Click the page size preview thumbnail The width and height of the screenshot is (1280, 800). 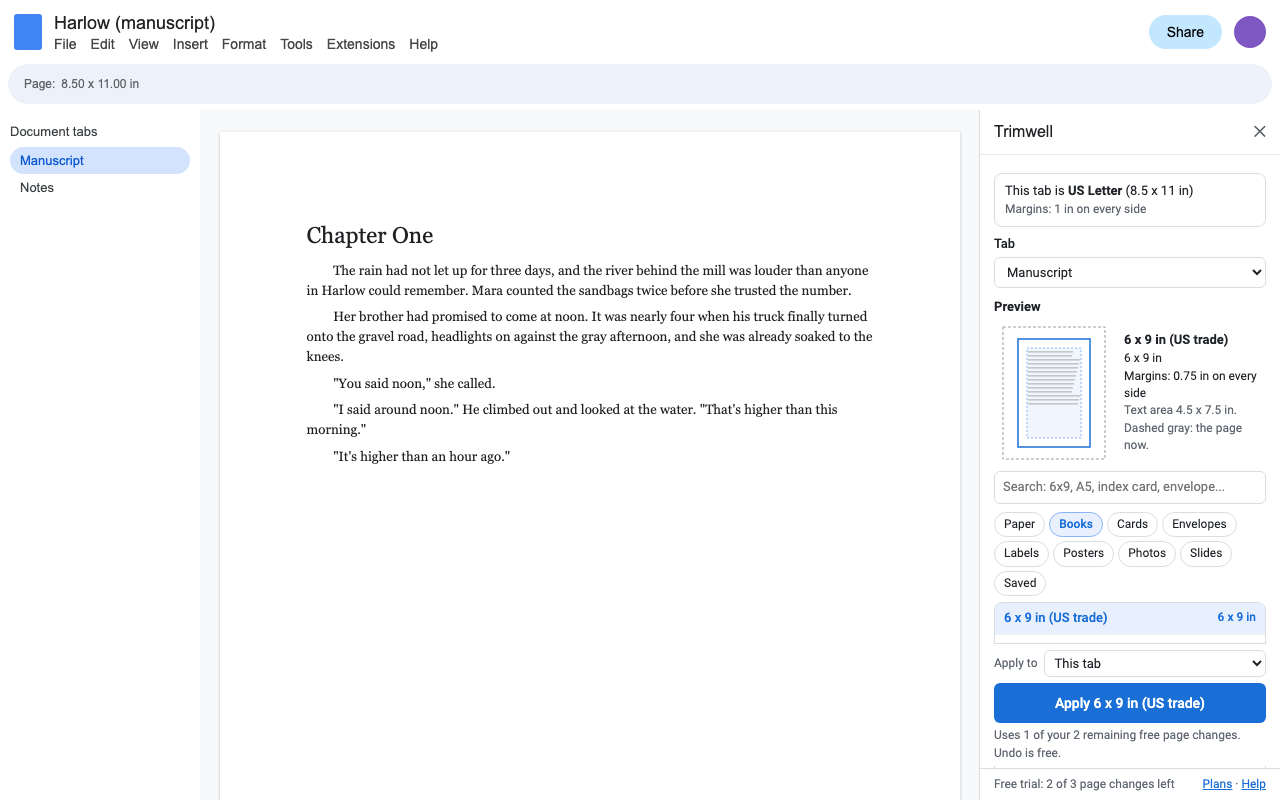pyautogui.click(x=1054, y=393)
